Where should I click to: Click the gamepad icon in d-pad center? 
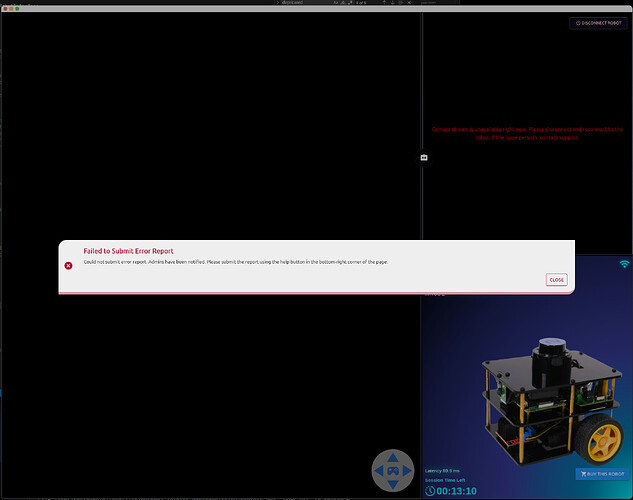pos(393,471)
